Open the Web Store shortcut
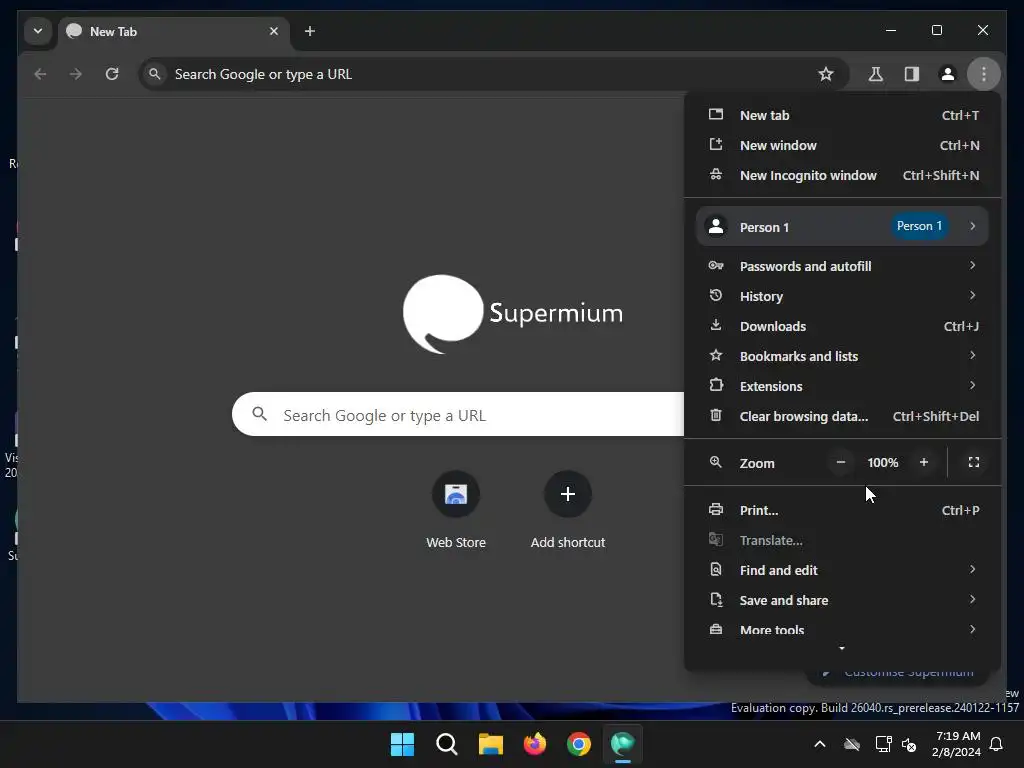The height and width of the screenshot is (768, 1024). point(456,511)
